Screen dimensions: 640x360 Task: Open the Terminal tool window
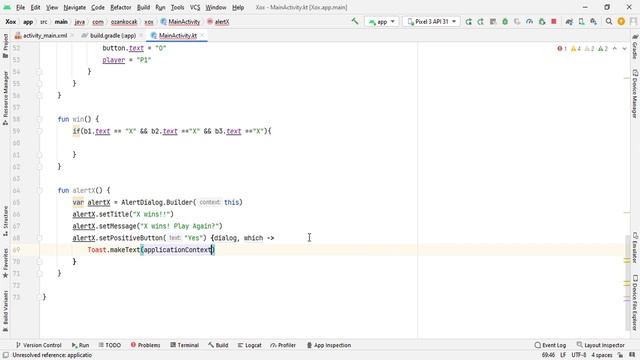point(184,345)
